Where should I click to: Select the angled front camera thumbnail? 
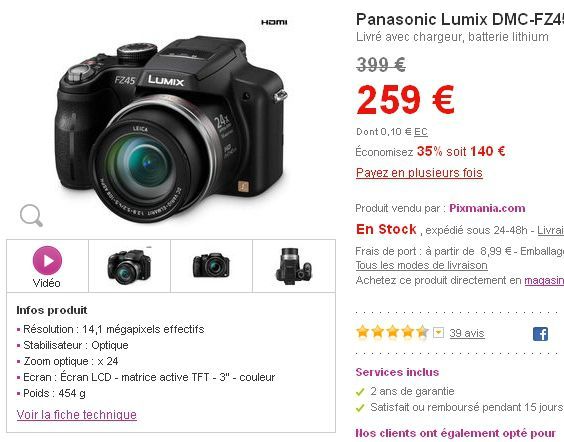[x=129, y=266]
